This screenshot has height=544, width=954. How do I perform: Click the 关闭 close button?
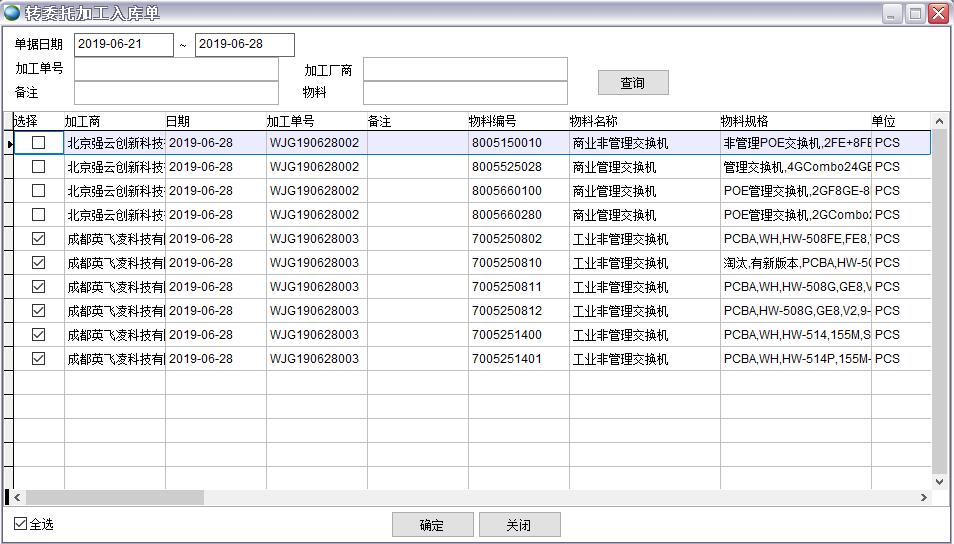pyautogui.click(x=519, y=525)
